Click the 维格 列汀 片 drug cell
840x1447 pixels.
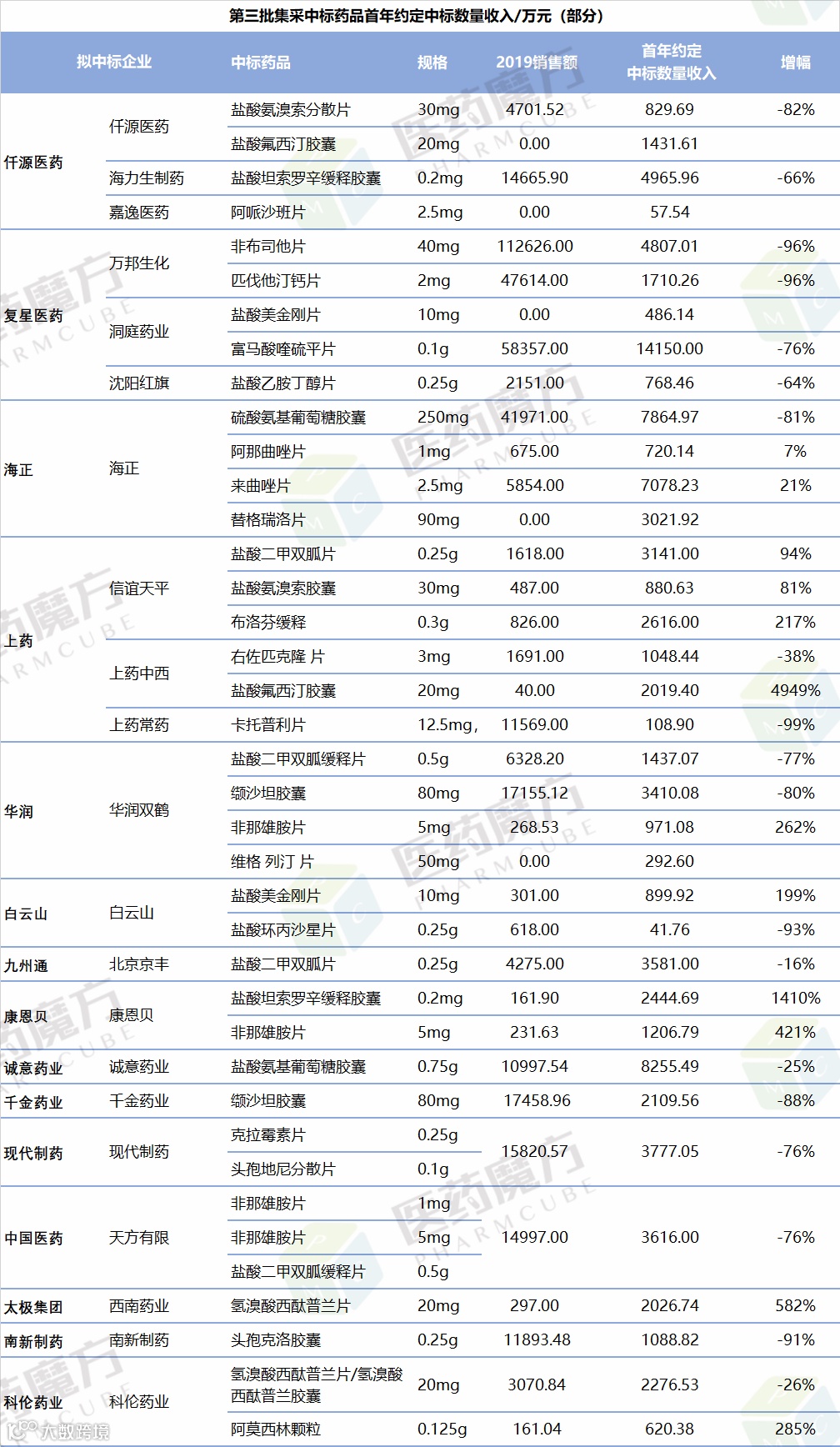coord(272,861)
